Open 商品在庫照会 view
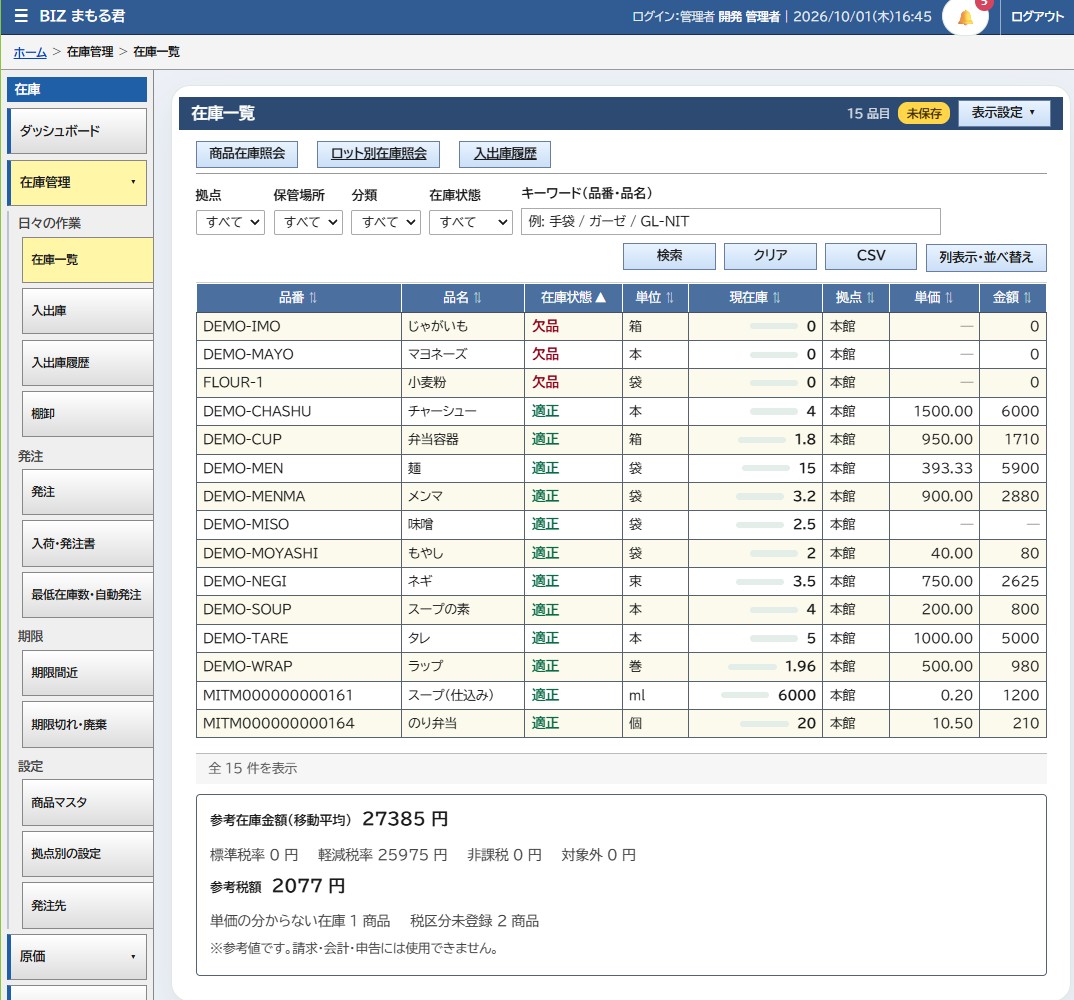This screenshot has width=1074, height=1000. click(x=247, y=154)
